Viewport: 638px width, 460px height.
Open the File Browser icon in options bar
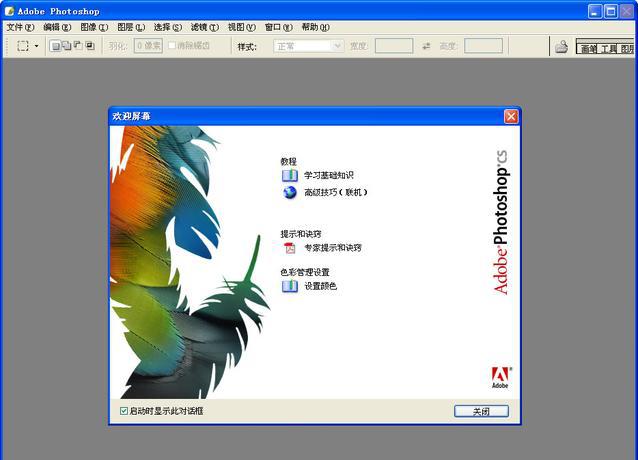point(562,47)
